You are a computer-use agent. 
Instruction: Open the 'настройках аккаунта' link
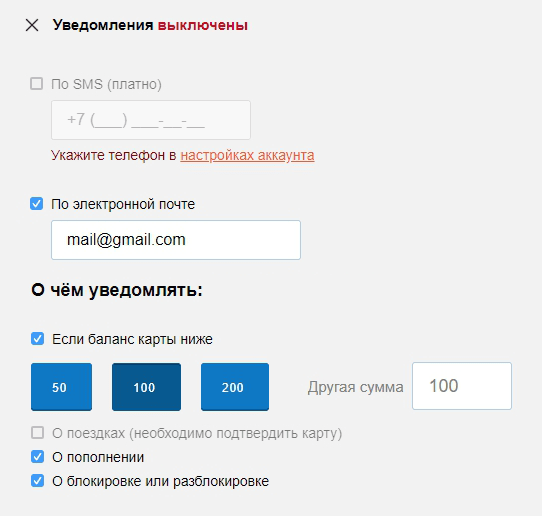247,155
